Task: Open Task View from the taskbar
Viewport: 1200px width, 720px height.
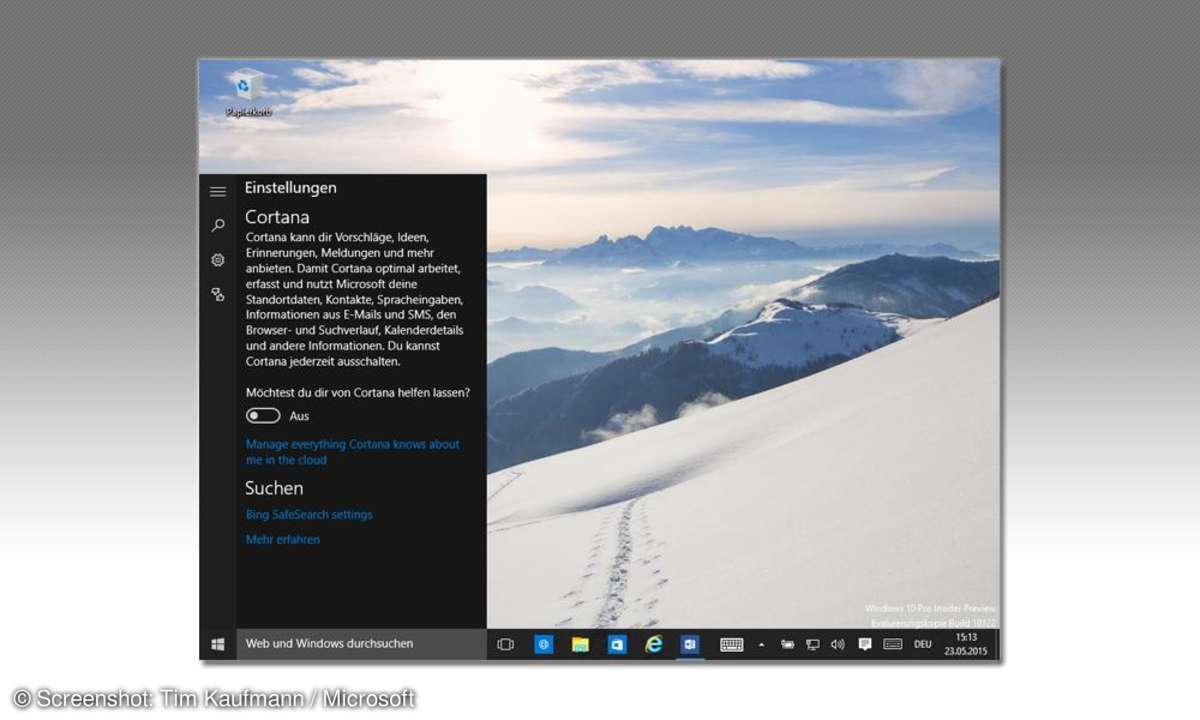Action: pos(506,644)
